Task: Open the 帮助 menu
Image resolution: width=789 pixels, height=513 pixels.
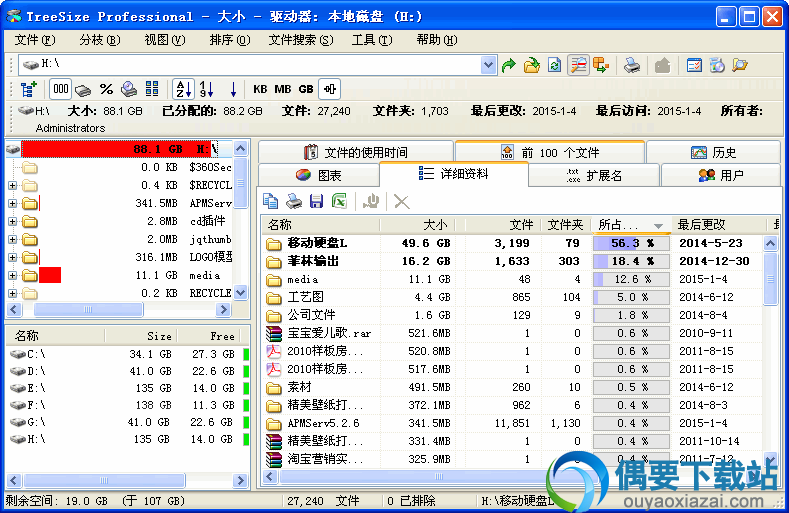Action: click(437, 40)
